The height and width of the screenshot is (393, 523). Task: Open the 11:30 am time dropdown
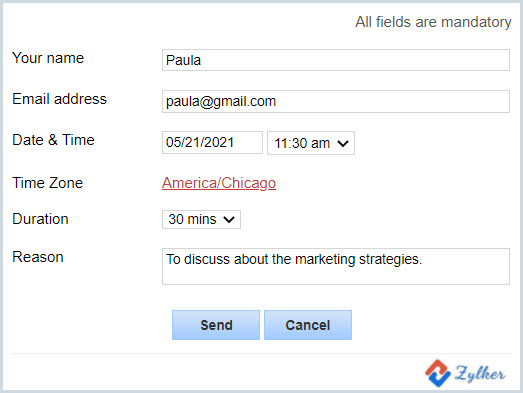(311, 143)
